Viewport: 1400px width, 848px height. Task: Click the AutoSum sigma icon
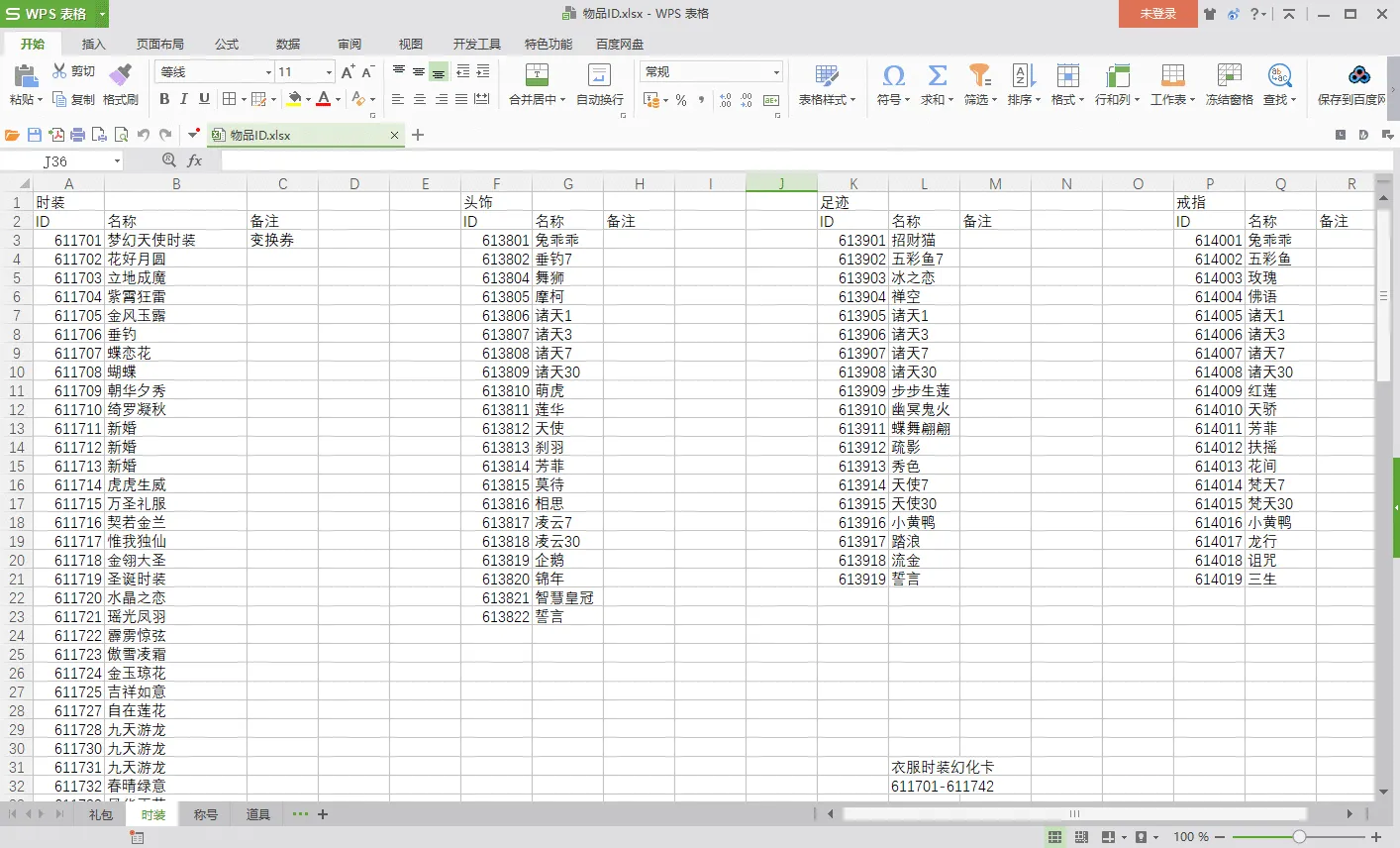pos(937,75)
